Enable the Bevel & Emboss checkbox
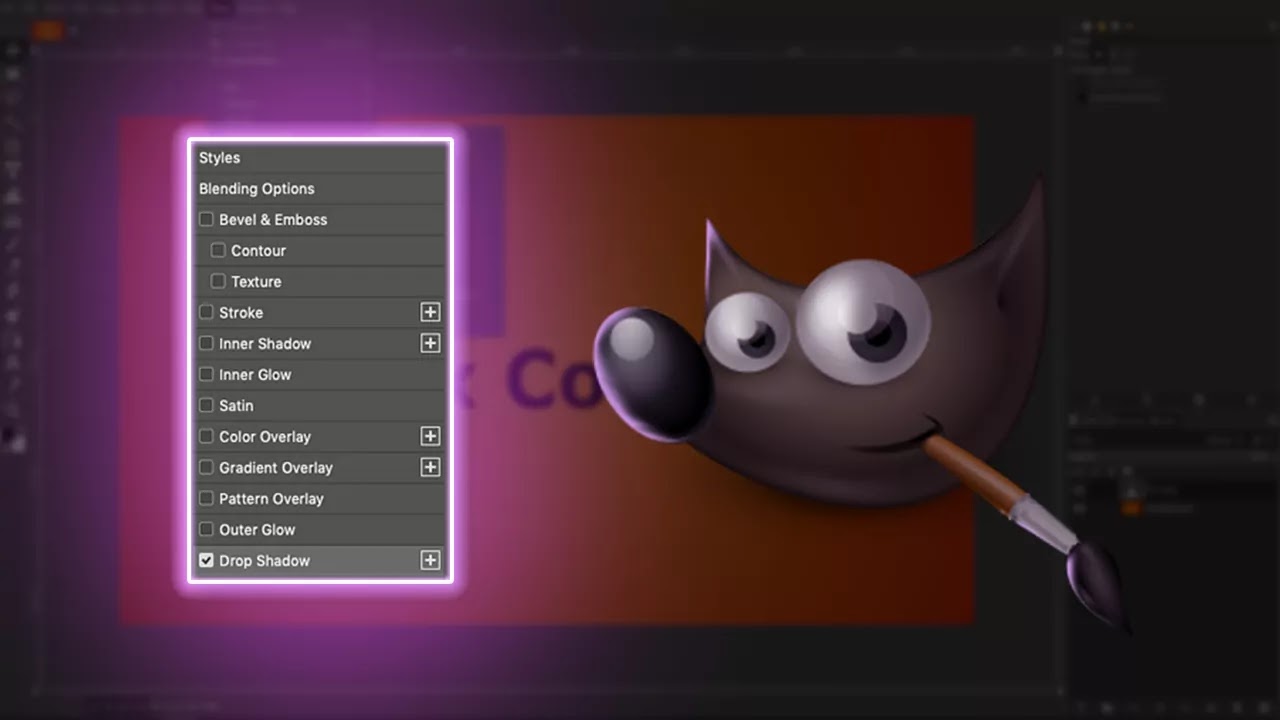The image size is (1280, 720). click(206, 220)
